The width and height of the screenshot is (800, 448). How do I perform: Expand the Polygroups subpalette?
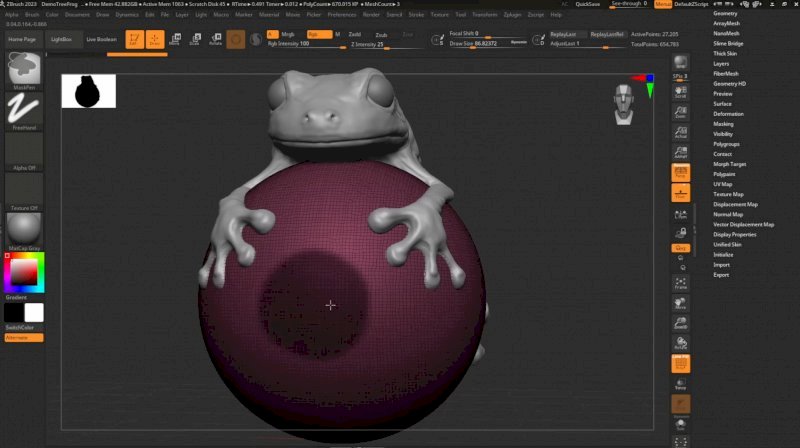click(723, 144)
